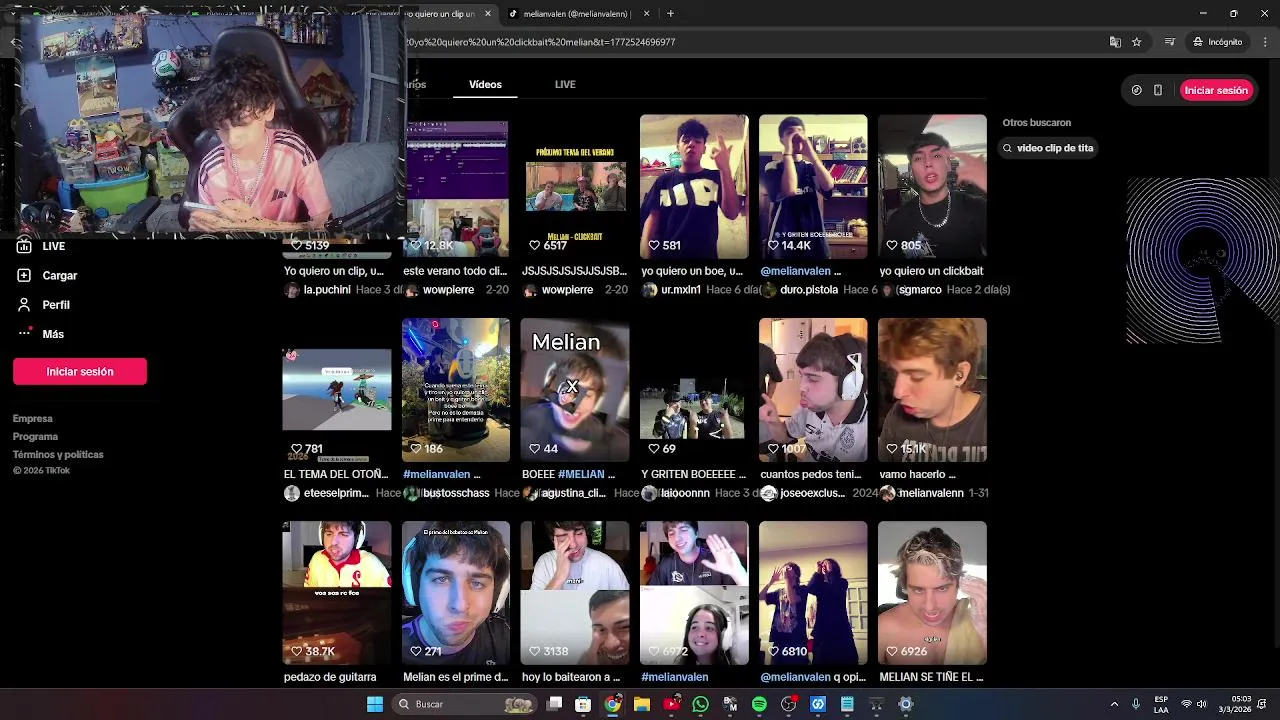
Task: Open video thumbnail with 3138 likes
Action: [575, 593]
